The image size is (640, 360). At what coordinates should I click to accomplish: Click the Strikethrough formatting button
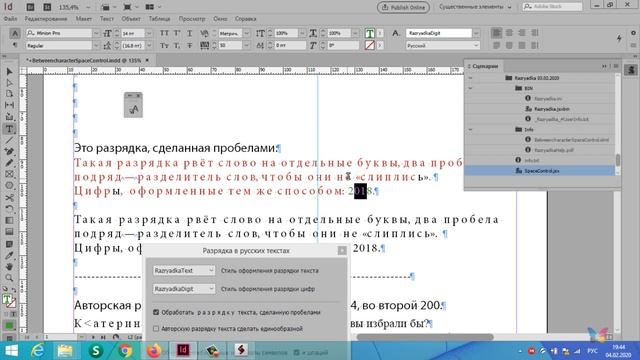(189, 46)
